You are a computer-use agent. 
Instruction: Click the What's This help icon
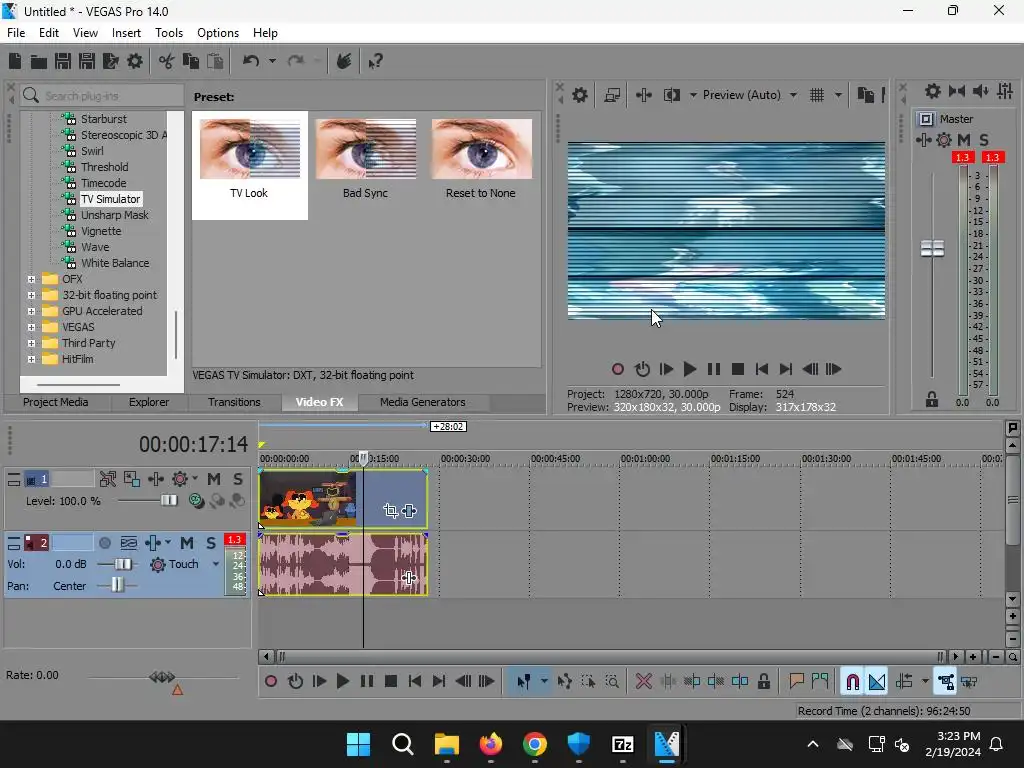tap(375, 61)
